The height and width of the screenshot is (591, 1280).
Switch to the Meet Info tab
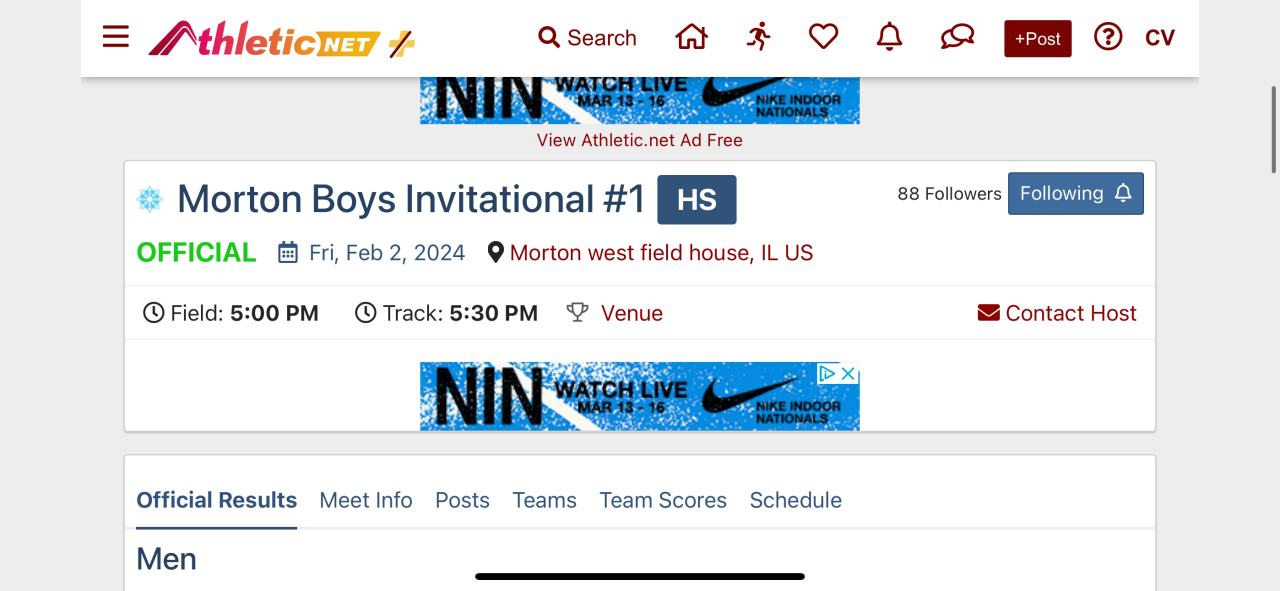pos(366,500)
